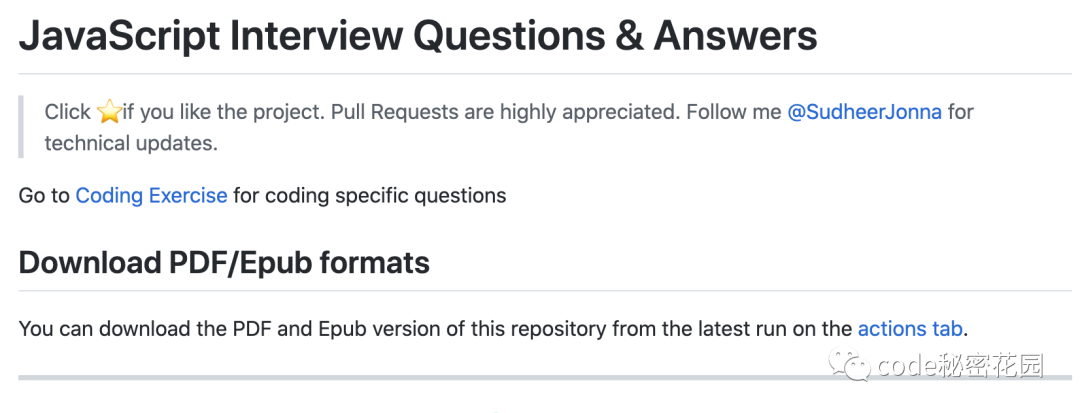Click the thick gray horizontal section divider
The height and width of the screenshot is (413, 1080).
click(545, 377)
